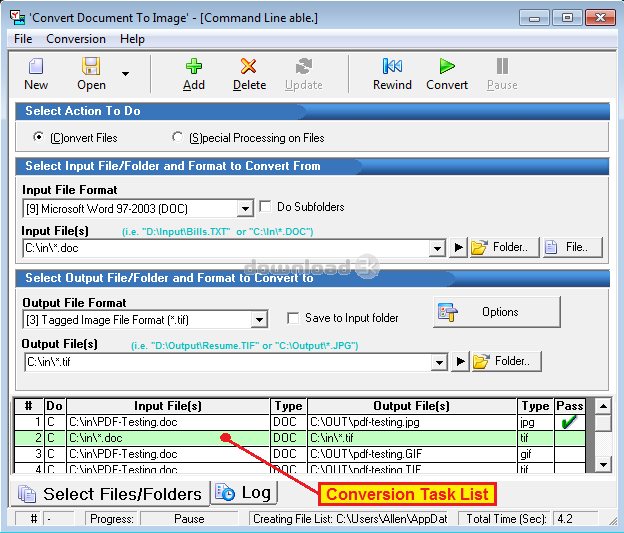The width and height of the screenshot is (624, 533).
Task: Expand the Output File(s) path dropdown
Action: click(x=439, y=362)
